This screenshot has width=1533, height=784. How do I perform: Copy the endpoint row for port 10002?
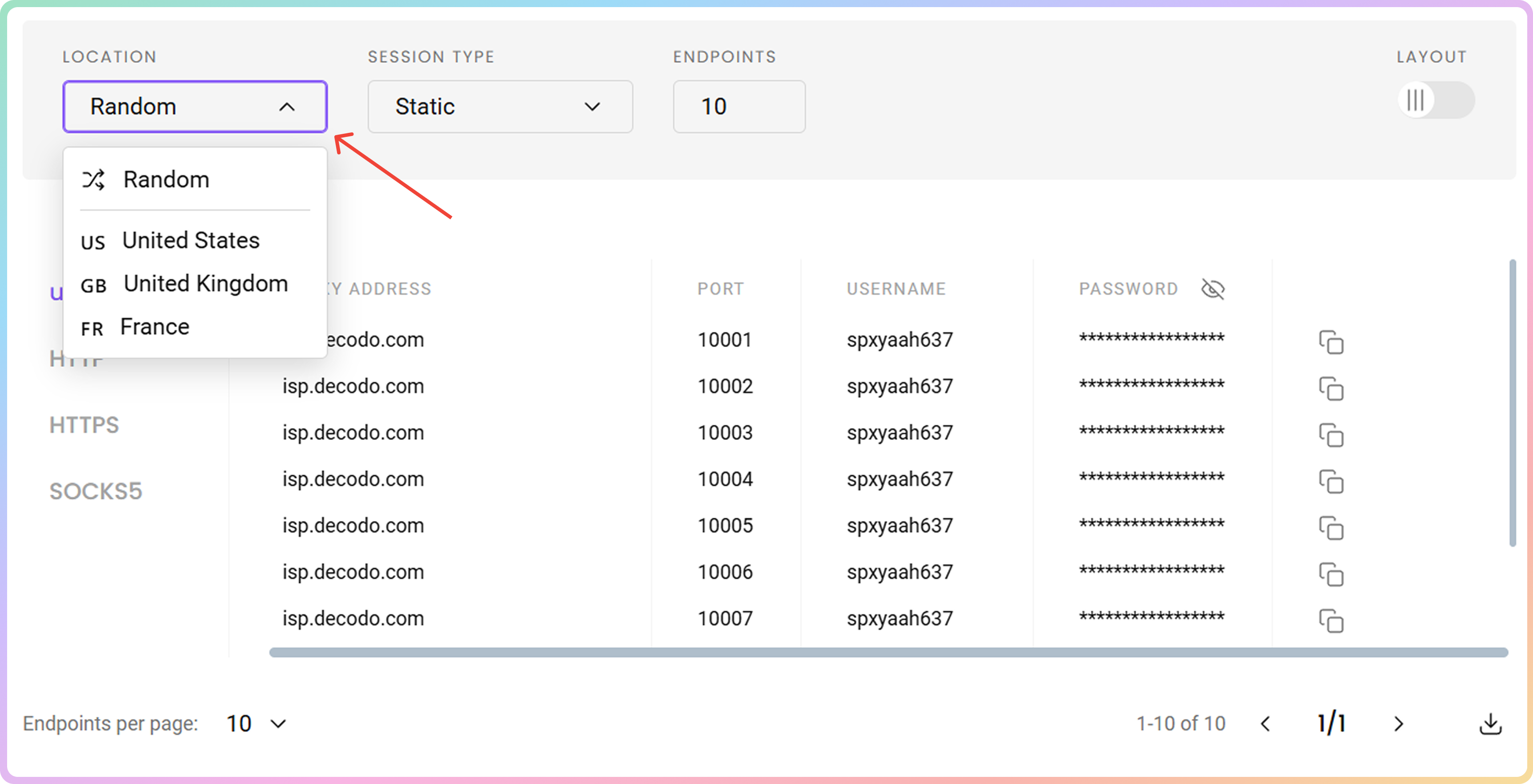pyautogui.click(x=1331, y=388)
